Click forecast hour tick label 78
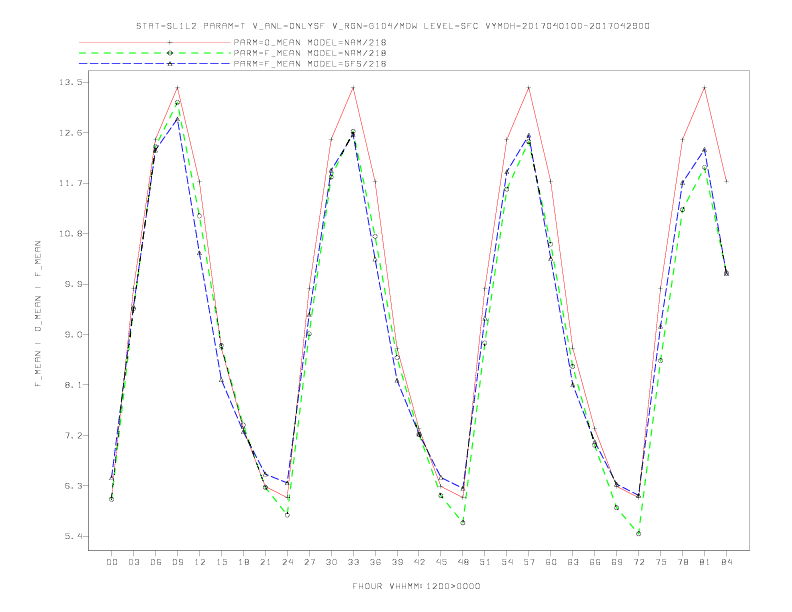 [x=682, y=562]
